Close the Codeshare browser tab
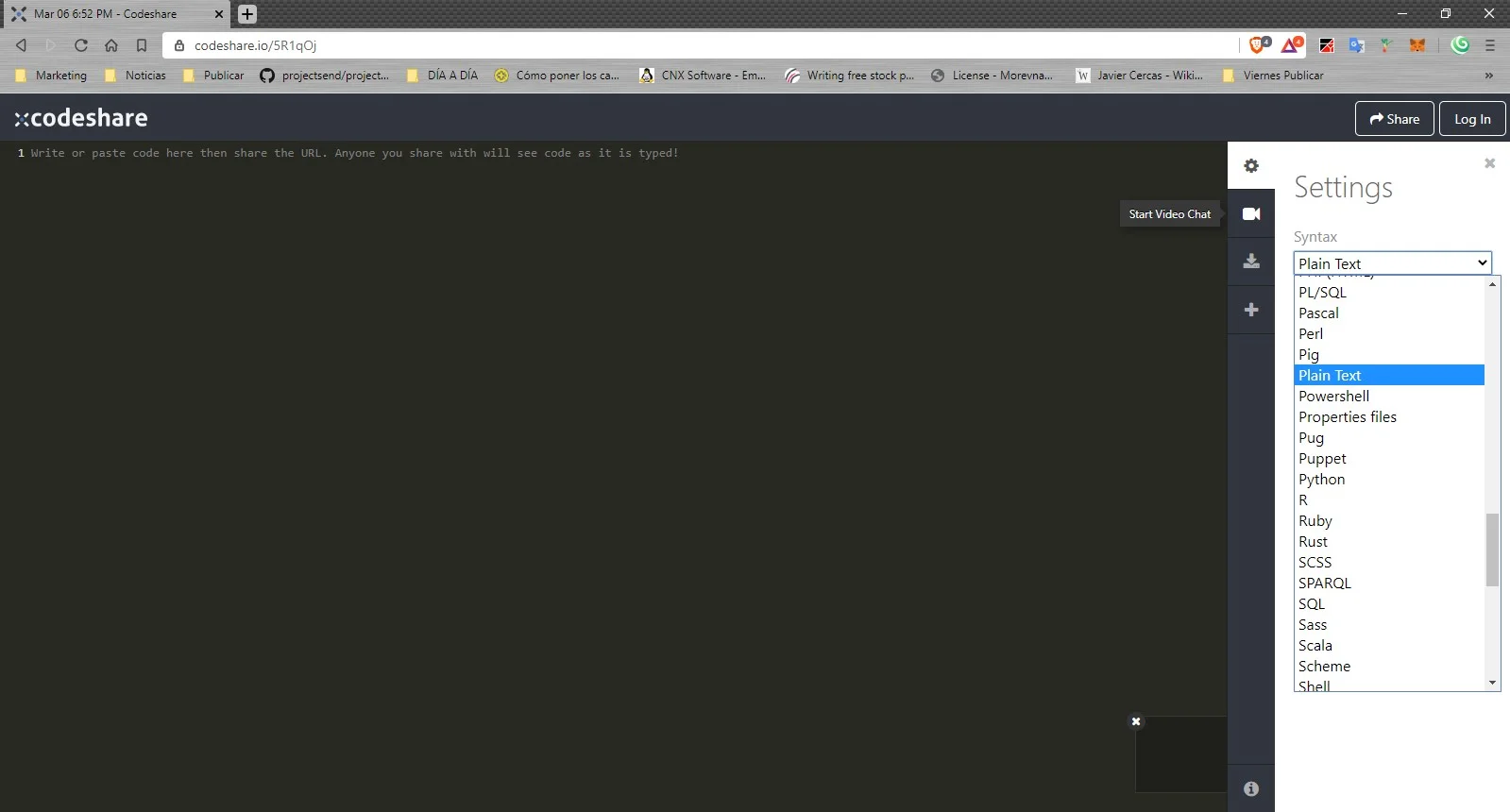The width and height of the screenshot is (1510, 812). (219, 14)
